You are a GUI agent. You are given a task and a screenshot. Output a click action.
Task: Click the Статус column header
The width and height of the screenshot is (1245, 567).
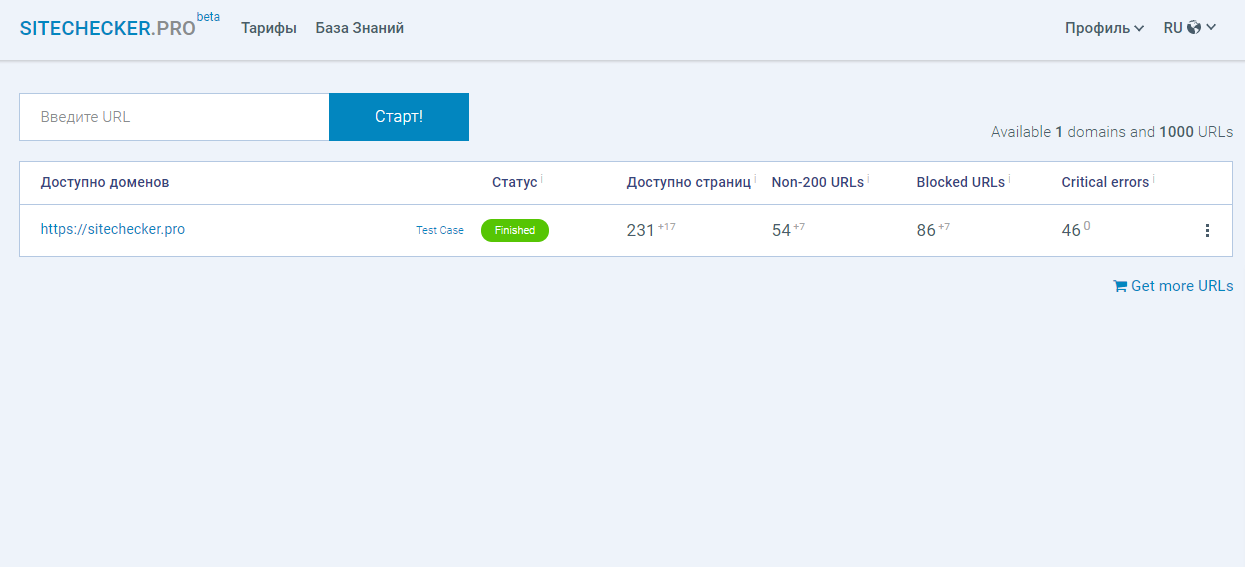[x=514, y=182]
